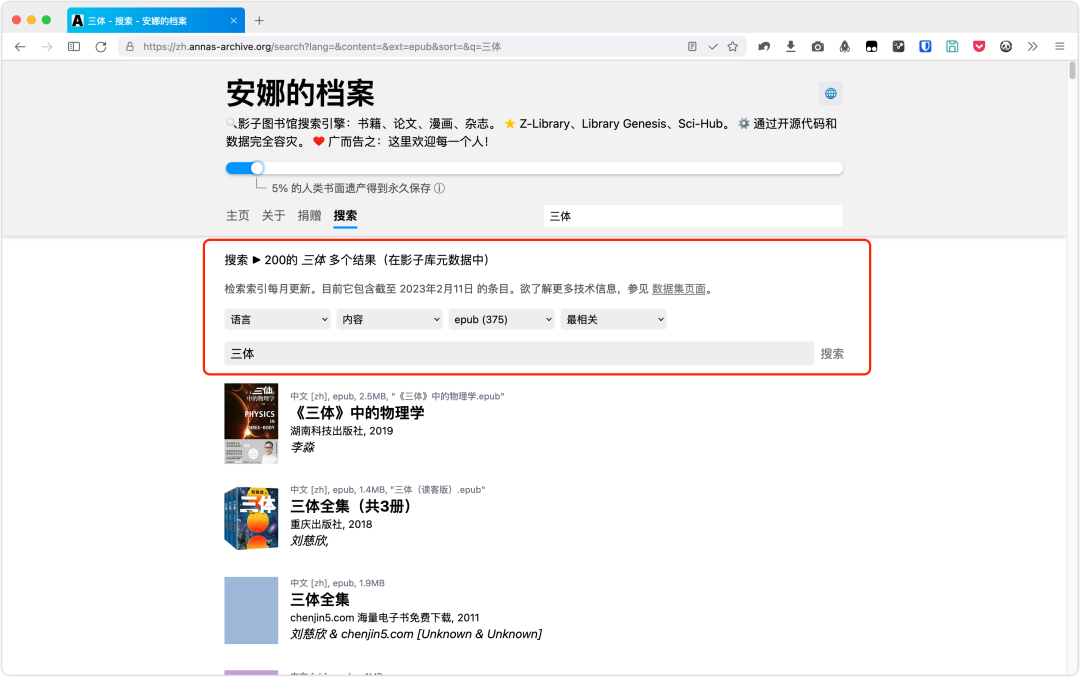The width and height of the screenshot is (1080, 677).
Task: Close the 三体 search tab
Action: pyautogui.click(x=233, y=21)
